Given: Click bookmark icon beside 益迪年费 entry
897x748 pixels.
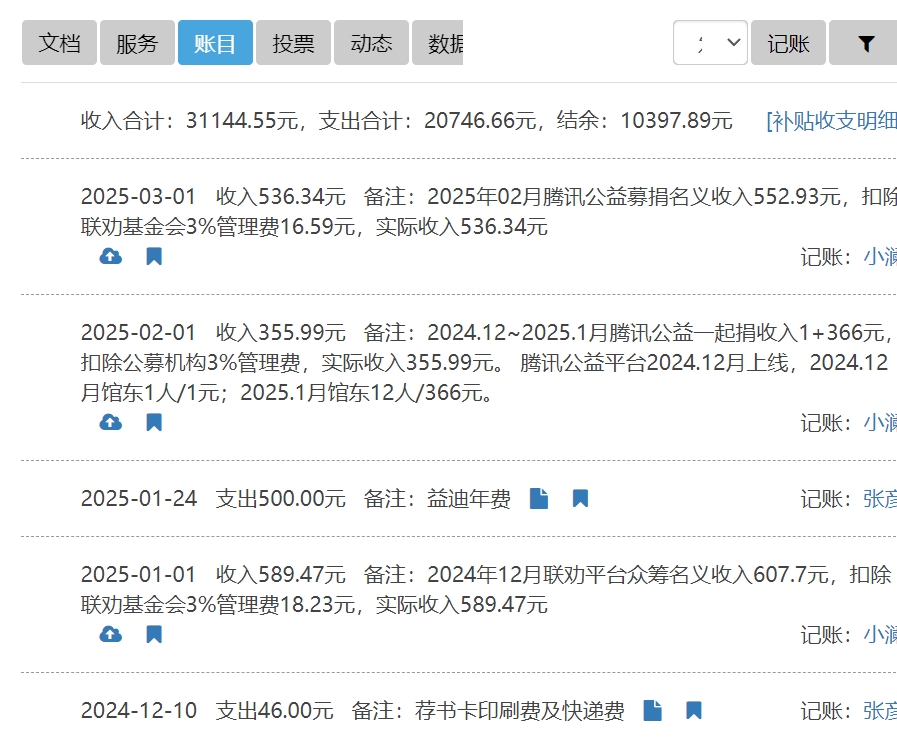Looking at the screenshot, I should pyautogui.click(x=580, y=498).
